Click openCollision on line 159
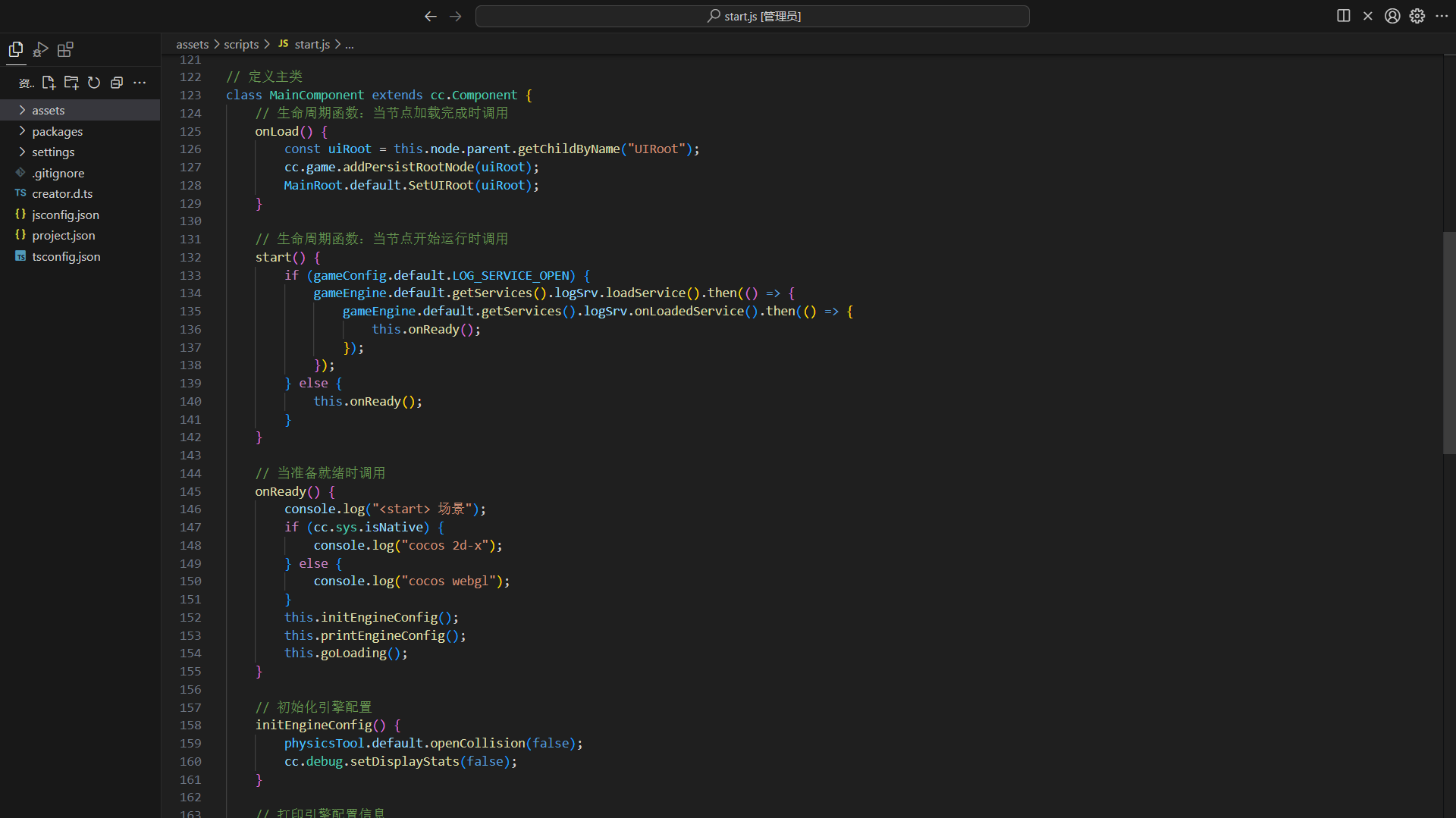Viewport: 1456px width, 818px height. (478, 744)
